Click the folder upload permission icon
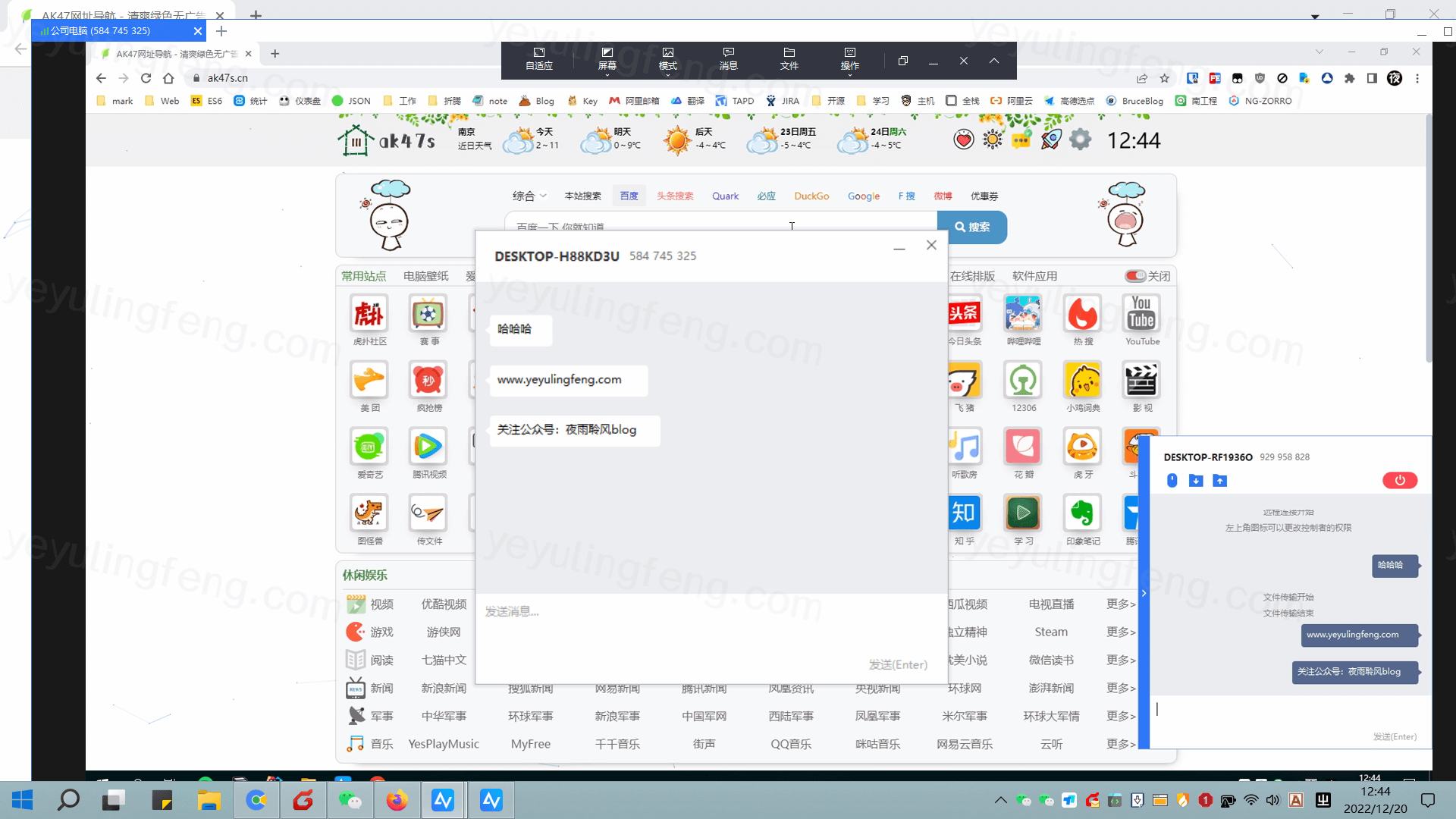This screenshot has width=1456, height=819. pyautogui.click(x=1219, y=480)
